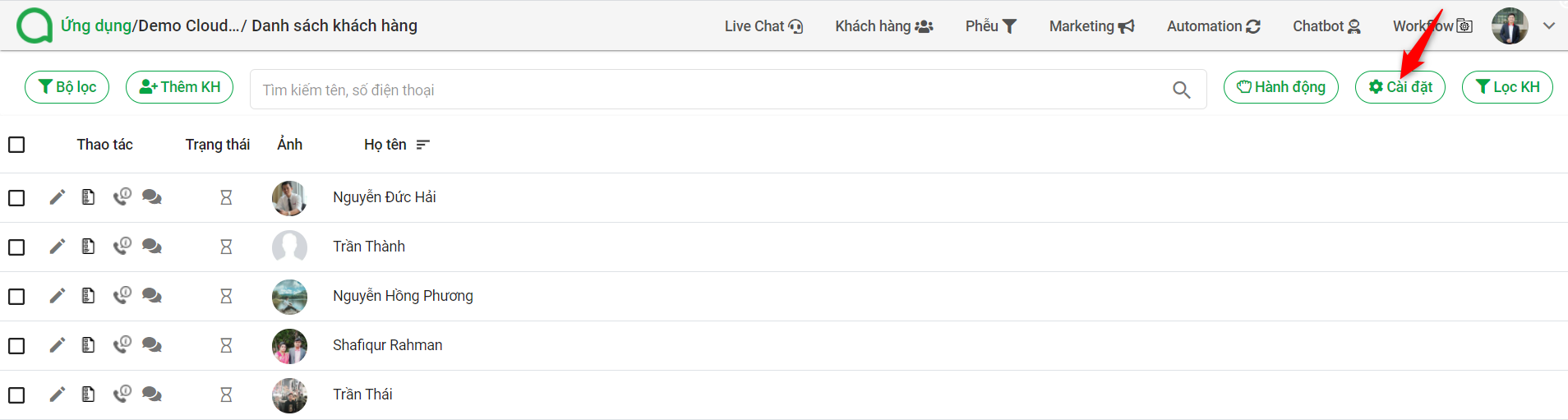Click call history icon for Nguyễn Đức Hải

point(122,196)
